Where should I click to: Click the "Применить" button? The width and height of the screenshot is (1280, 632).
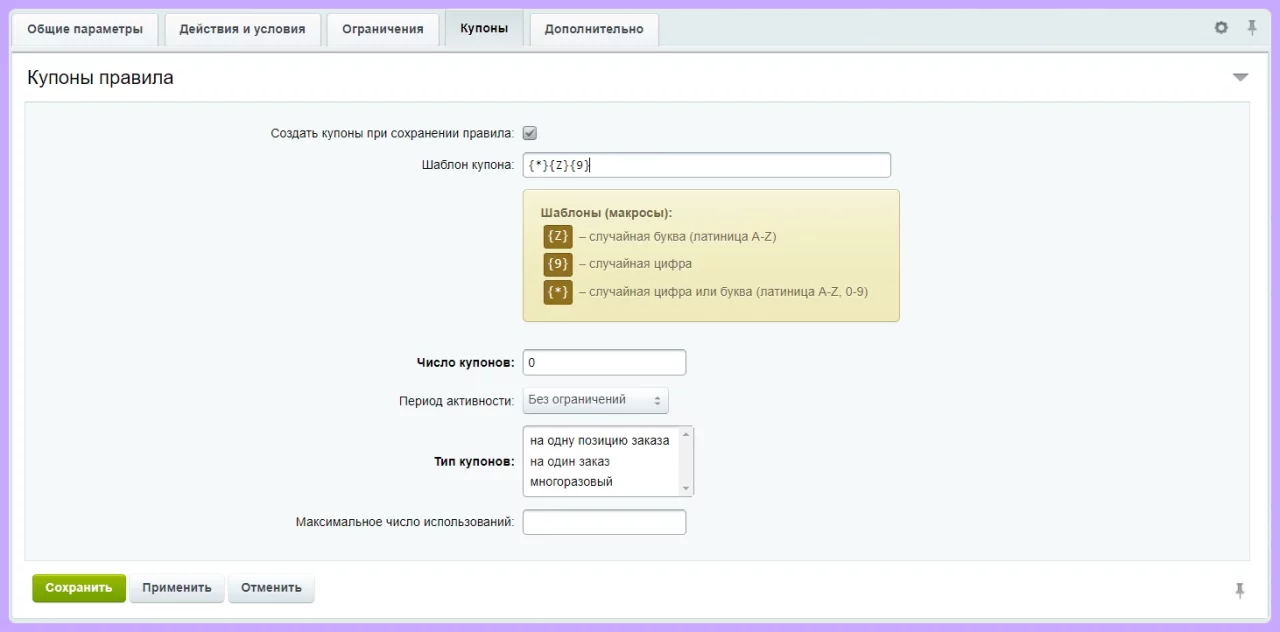click(177, 588)
